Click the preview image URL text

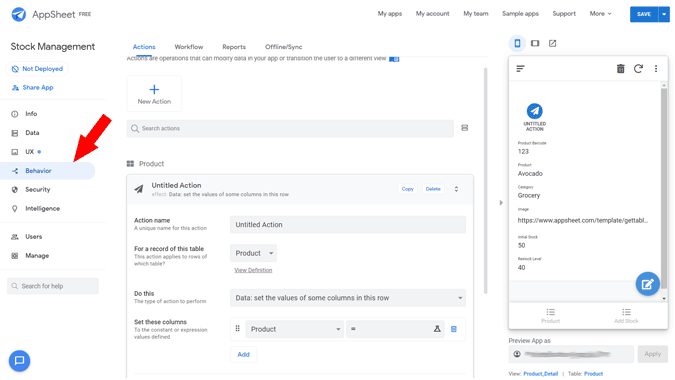tap(582, 220)
